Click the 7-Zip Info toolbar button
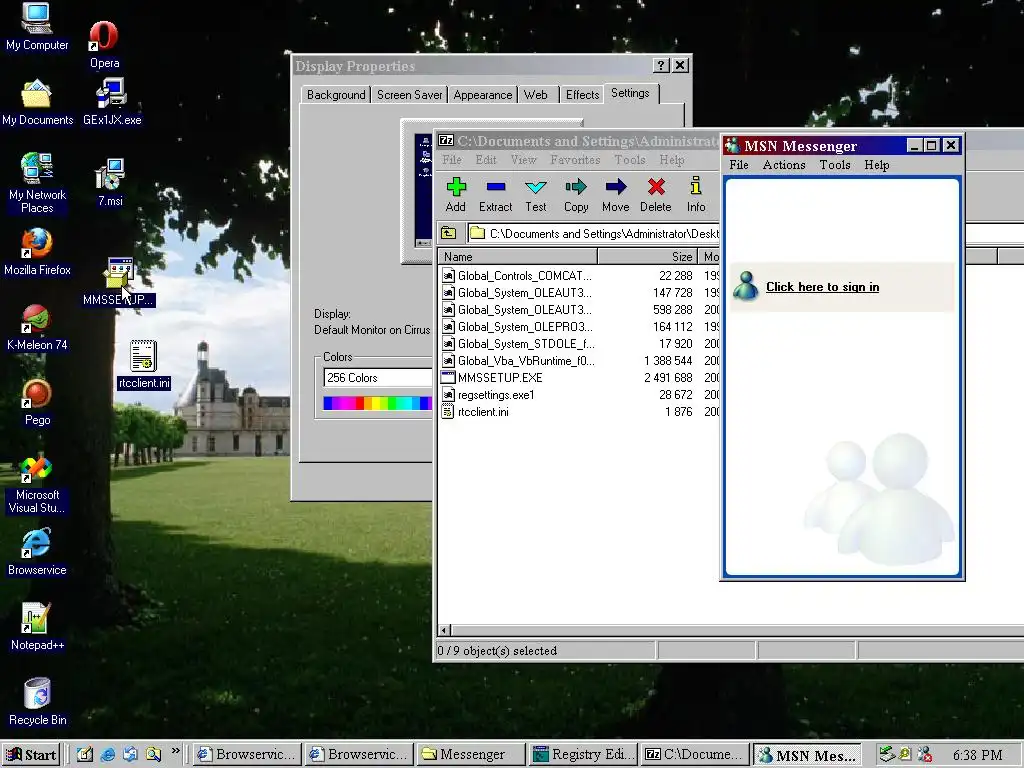The width and height of the screenshot is (1024, 768). pyautogui.click(x=696, y=195)
